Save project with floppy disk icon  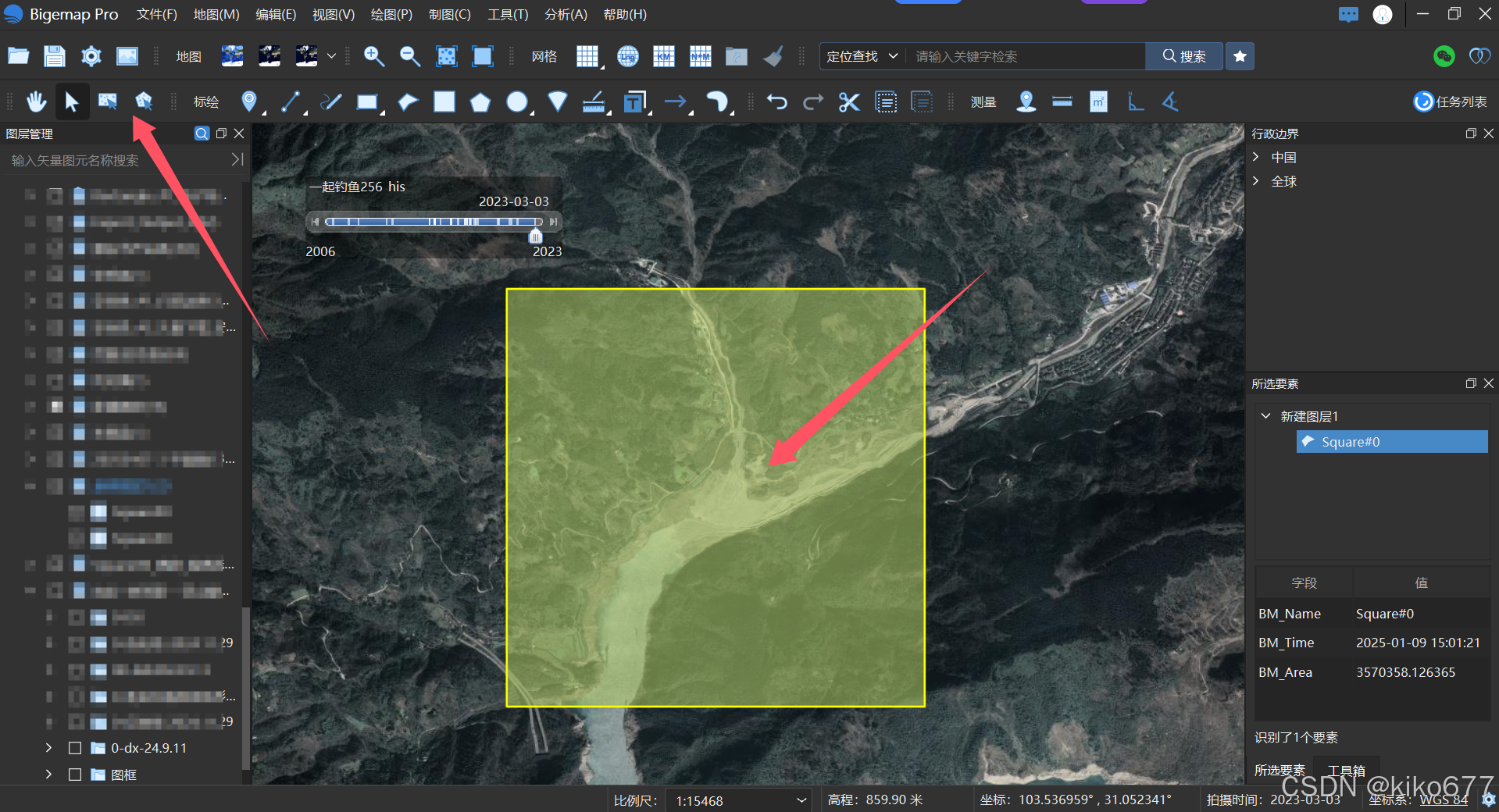click(54, 56)
